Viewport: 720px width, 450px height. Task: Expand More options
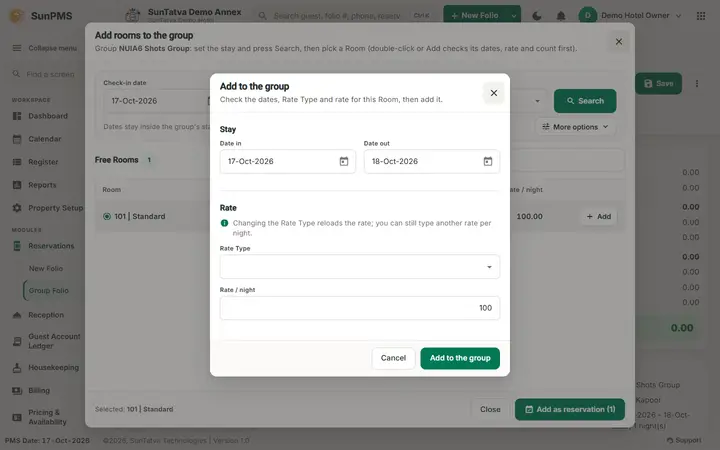(x=575, y=127)
